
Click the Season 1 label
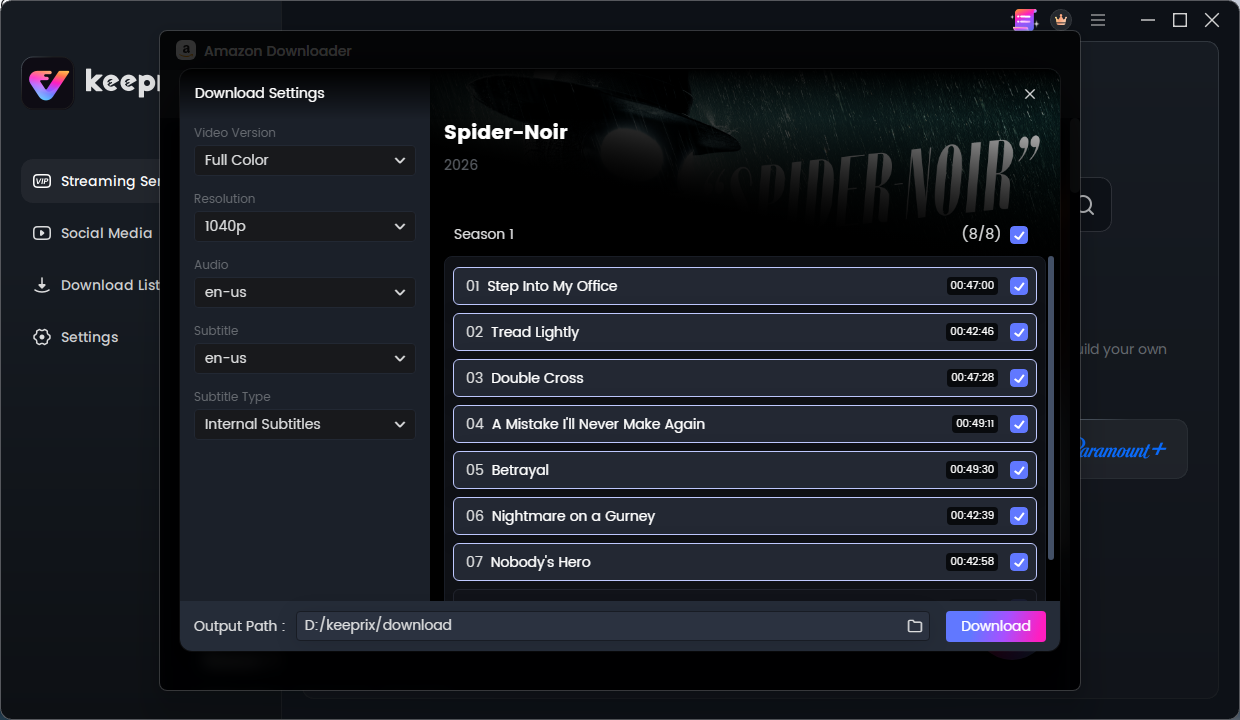click(484, 234)
